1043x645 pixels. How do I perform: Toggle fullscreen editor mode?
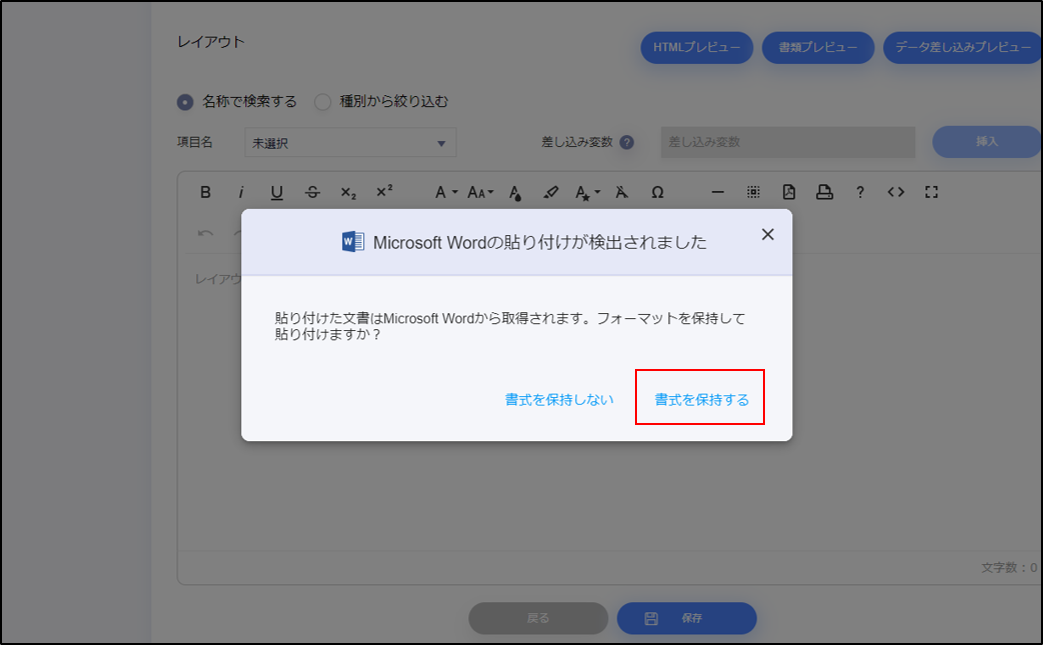coord(931,192)
